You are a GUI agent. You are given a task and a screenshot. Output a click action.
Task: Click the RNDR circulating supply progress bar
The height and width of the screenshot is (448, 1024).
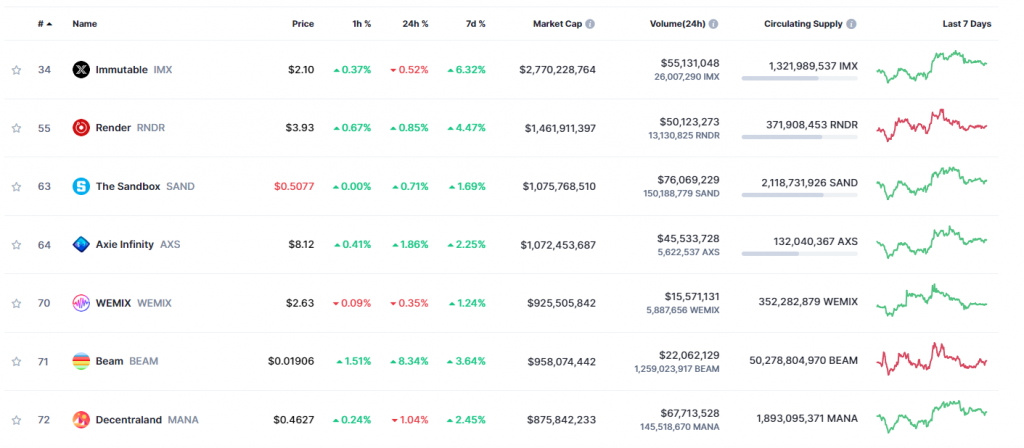[799, 136]
